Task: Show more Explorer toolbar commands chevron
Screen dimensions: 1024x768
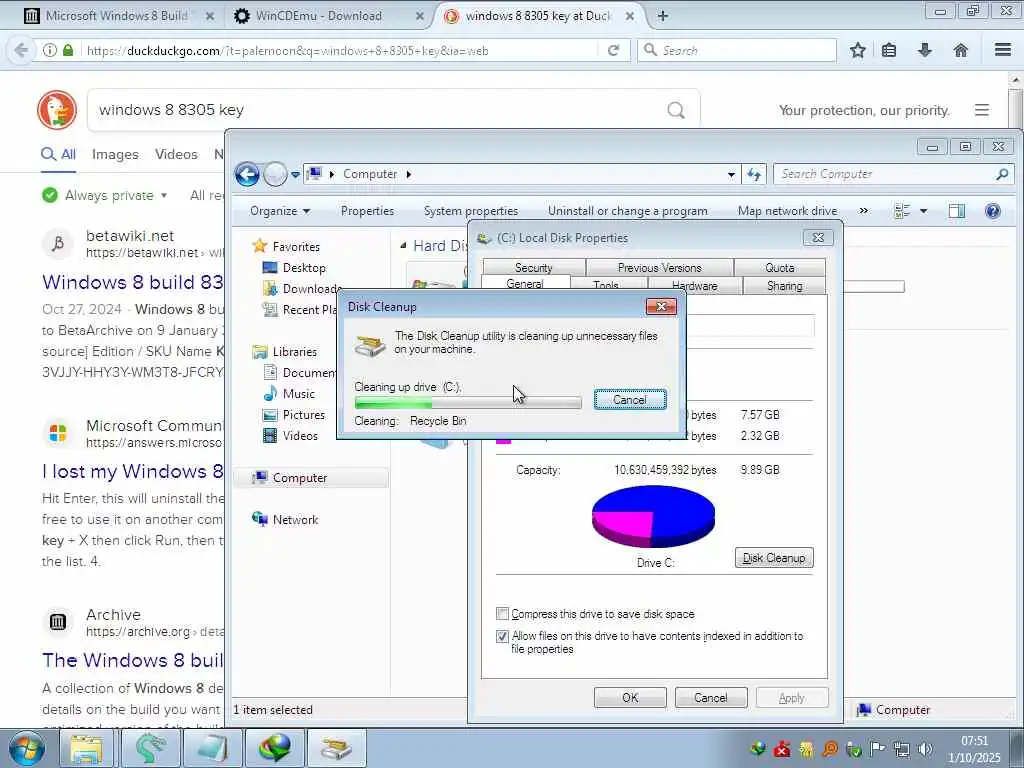Action: (864, 211)
